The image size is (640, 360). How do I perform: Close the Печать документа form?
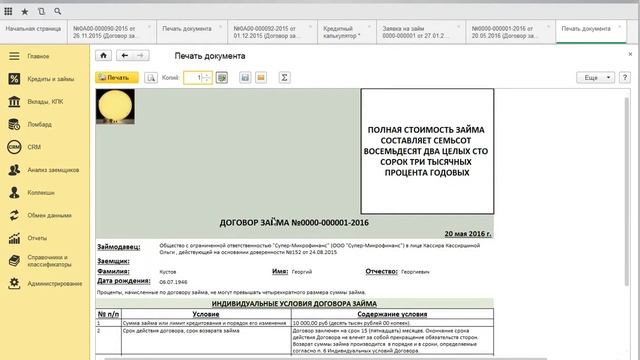coord(630,54)
